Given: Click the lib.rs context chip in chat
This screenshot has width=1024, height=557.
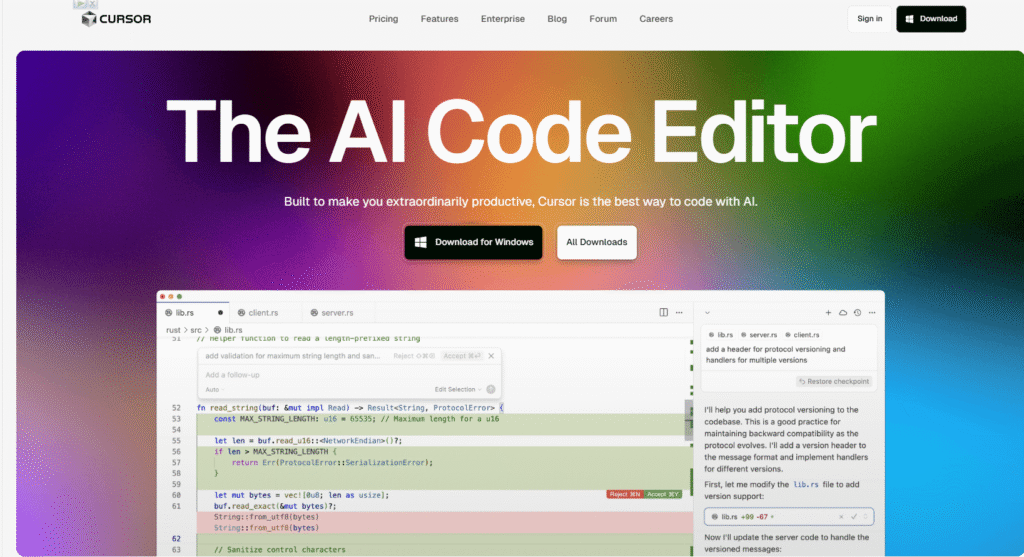Looking at the screenshot, I should pos(721,335).
